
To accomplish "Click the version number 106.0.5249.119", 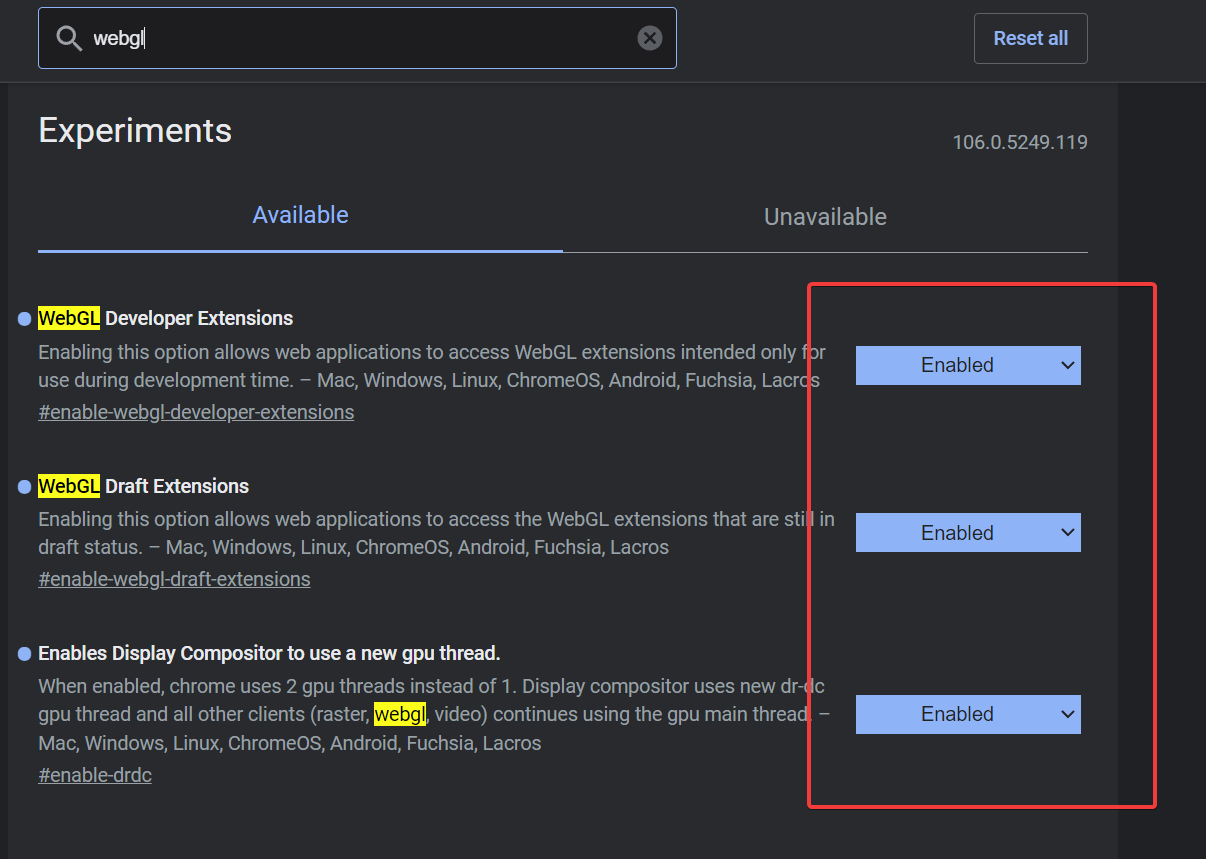I will [1020, 142].
